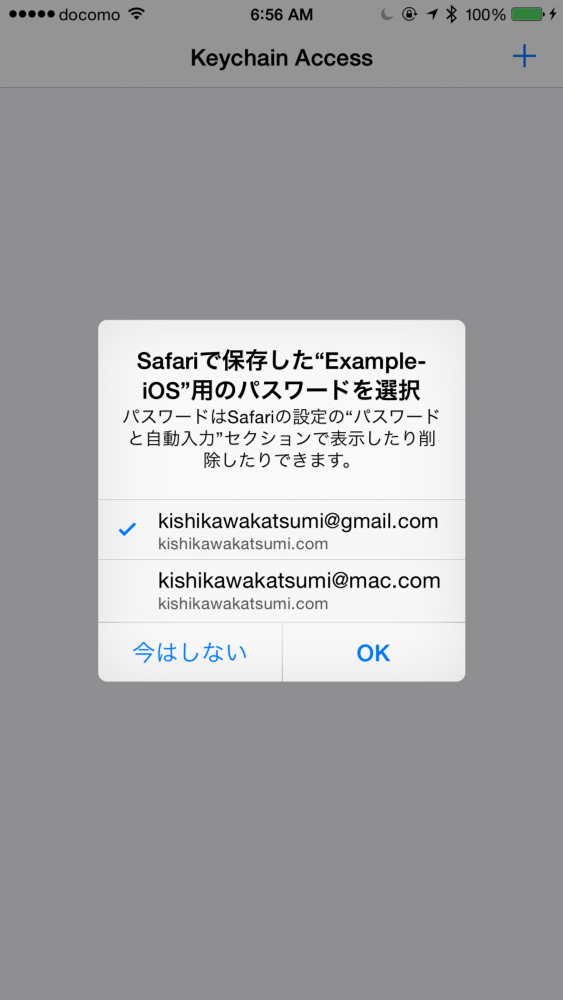
Task: Tap the 100% battery percentage text
Action: [x=486, y=14]
